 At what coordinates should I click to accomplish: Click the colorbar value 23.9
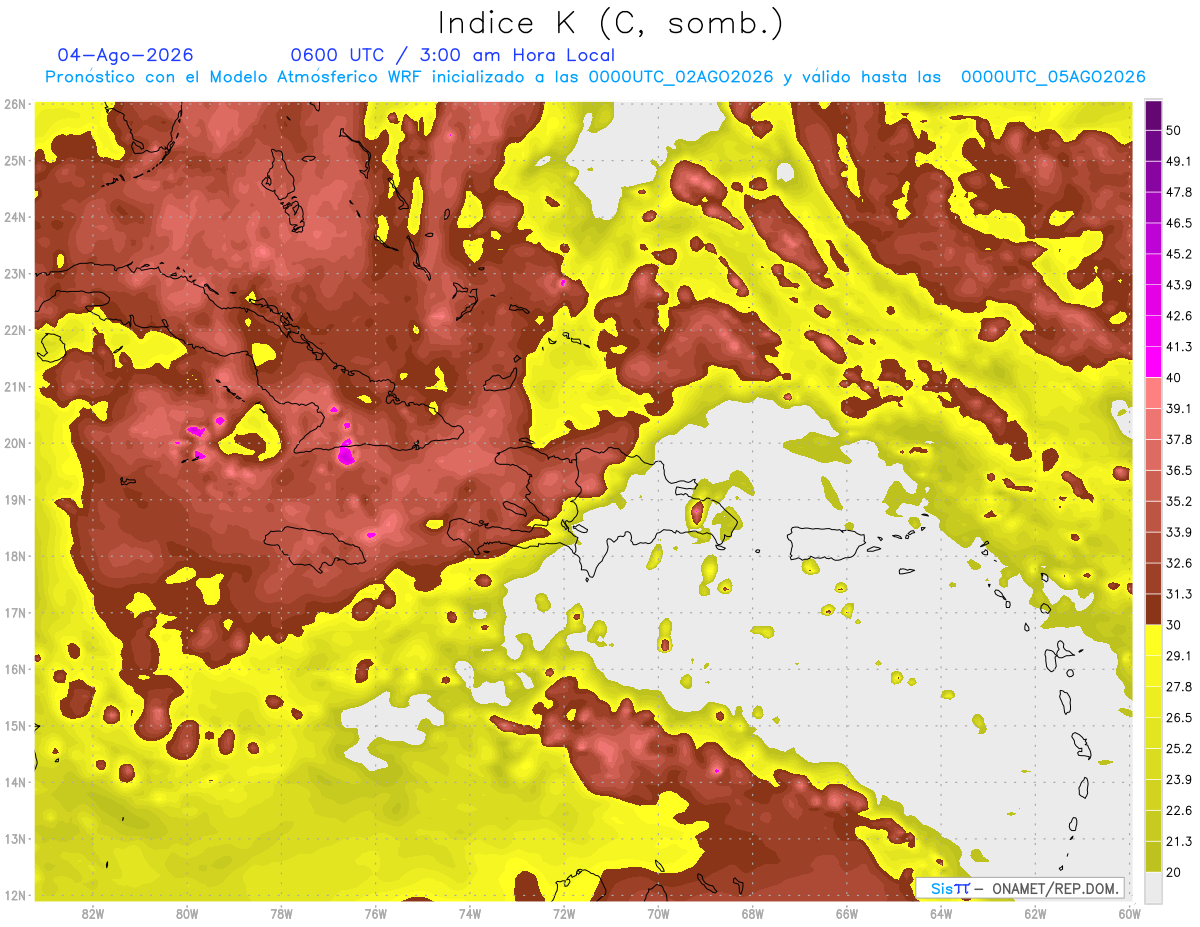coord(1178,779)
